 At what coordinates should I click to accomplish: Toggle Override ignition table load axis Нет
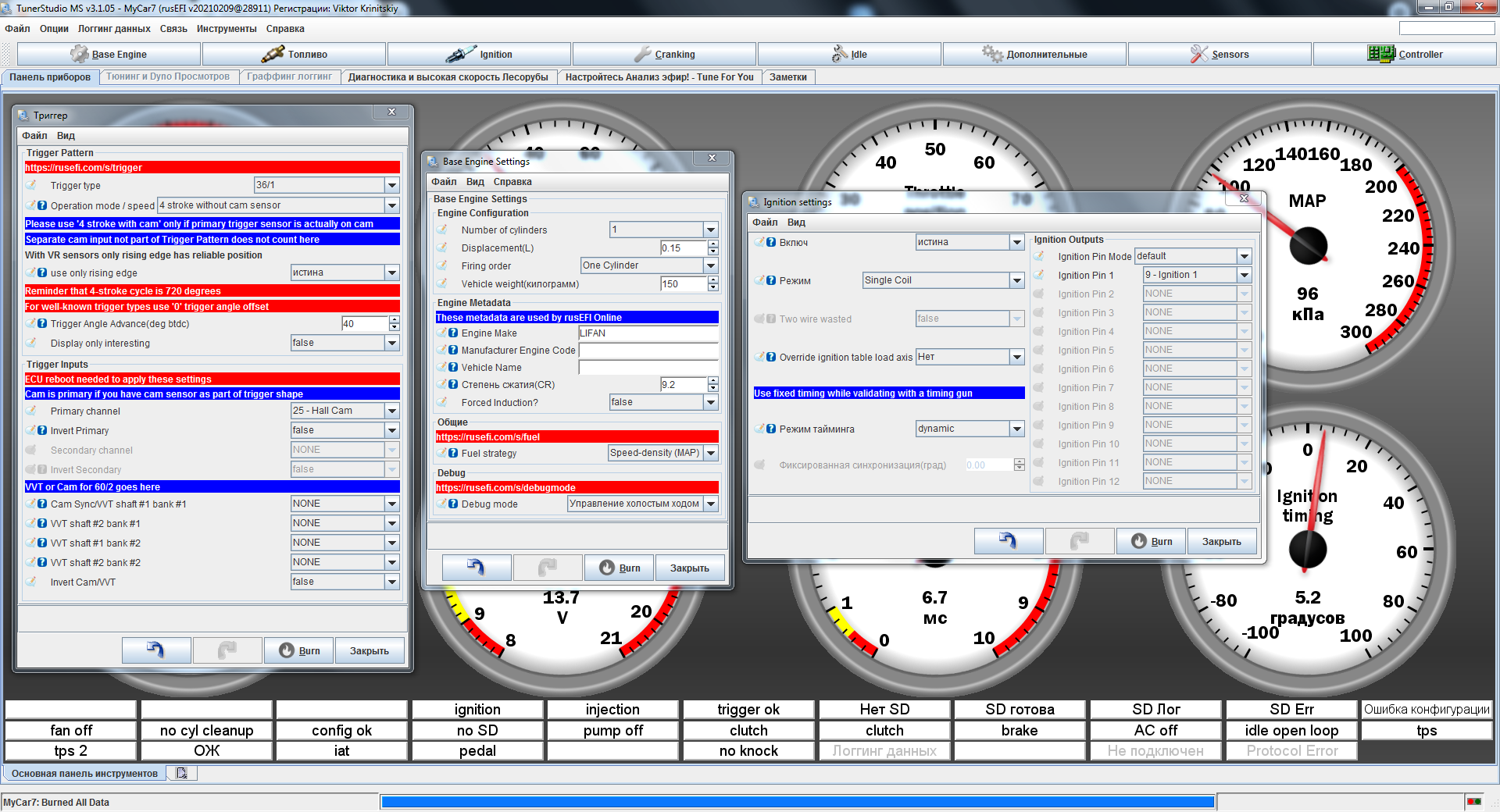click(x=970, y=357)
